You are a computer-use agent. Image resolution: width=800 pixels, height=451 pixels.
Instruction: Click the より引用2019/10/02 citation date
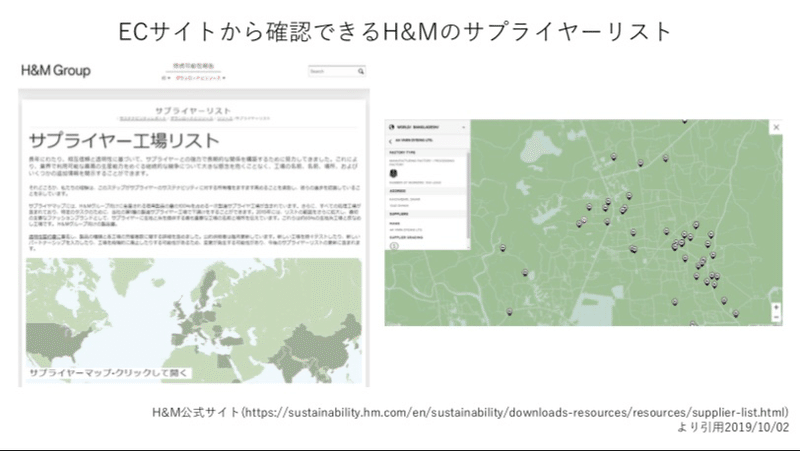tap(733, 428)
